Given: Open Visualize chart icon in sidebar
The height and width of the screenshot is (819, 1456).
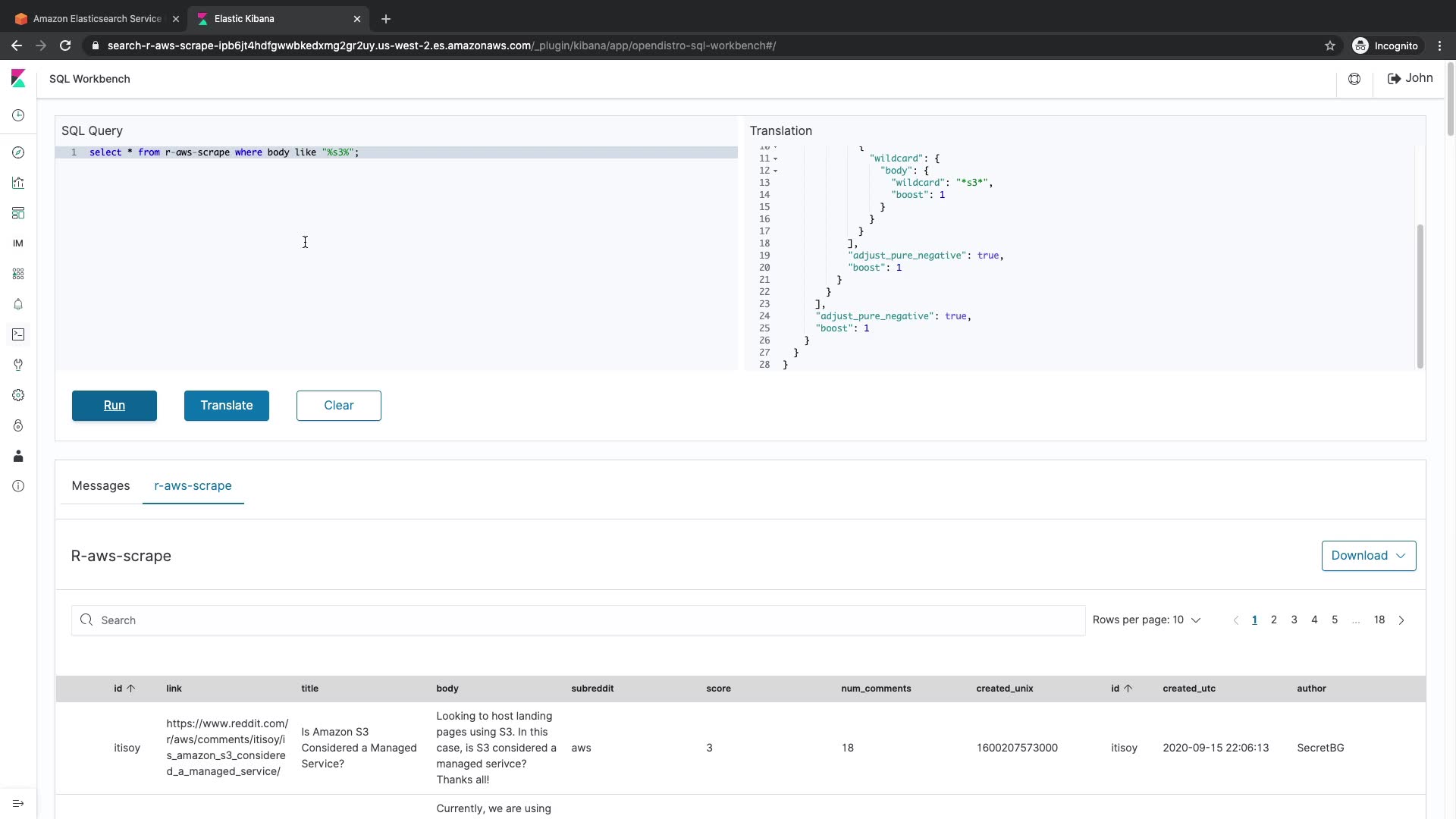Looking at the screenshot, I should pos(18,183).
